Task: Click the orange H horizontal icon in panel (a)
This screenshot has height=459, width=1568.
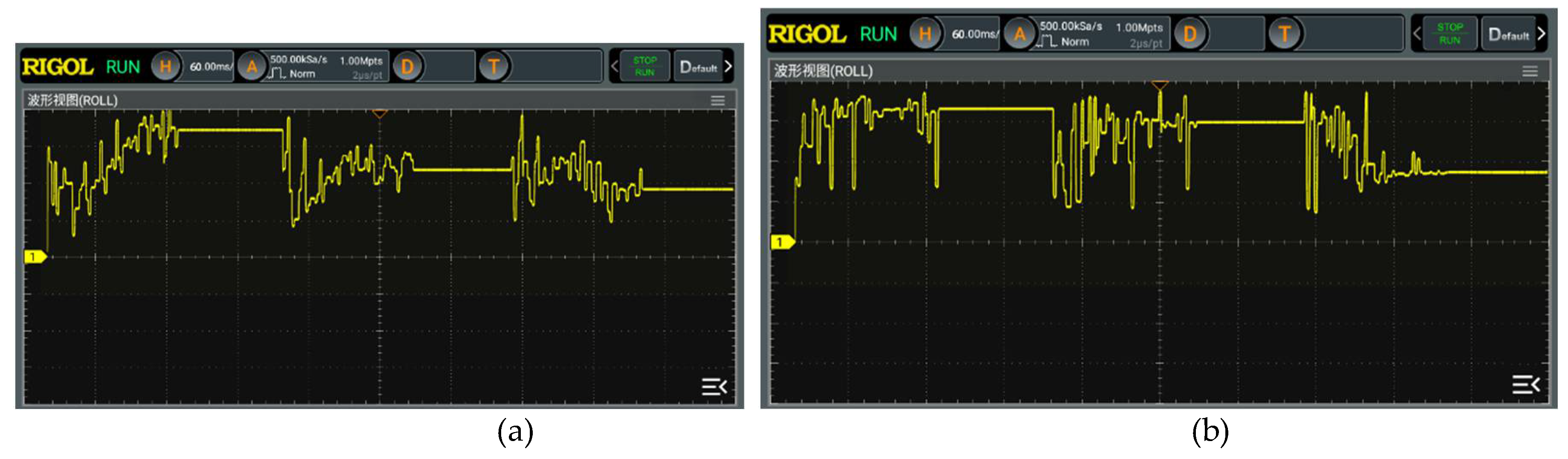Action: pos(165,66)
